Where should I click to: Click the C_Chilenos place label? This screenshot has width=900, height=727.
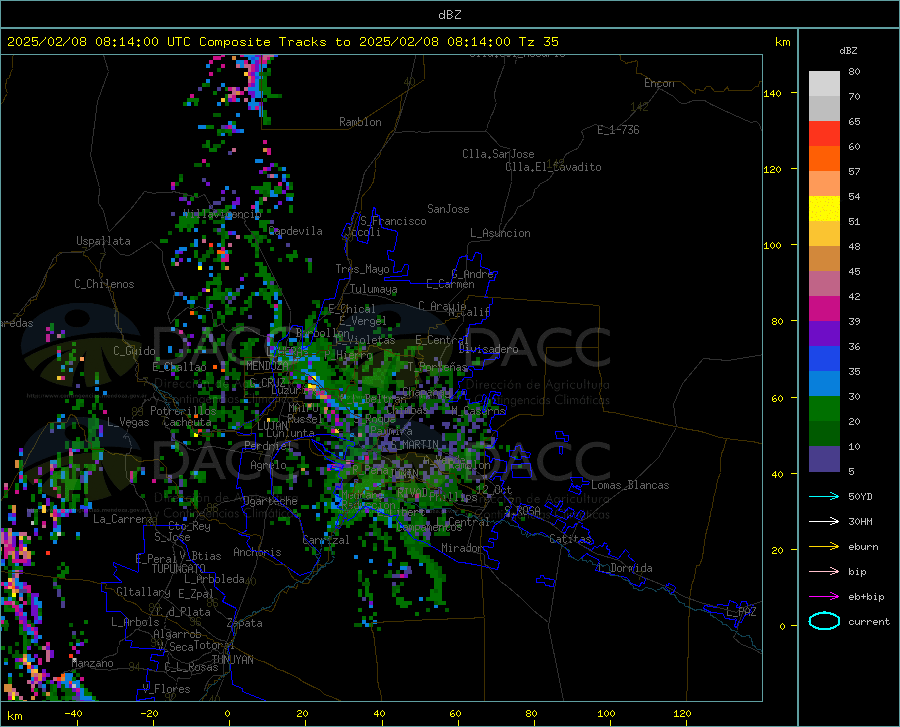click(104, 284)
